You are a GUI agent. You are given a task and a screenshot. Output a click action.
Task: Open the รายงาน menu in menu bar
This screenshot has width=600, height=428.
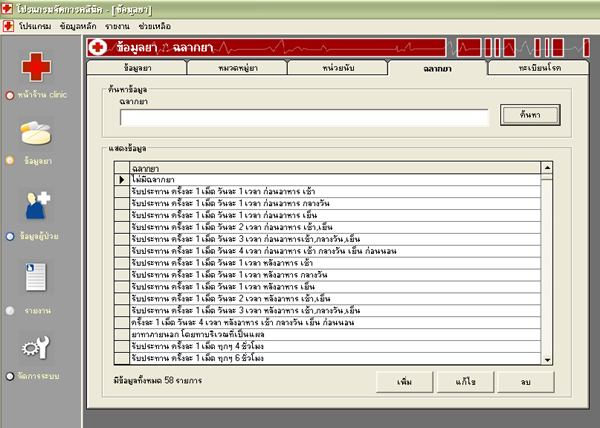[x=117, y=21]
